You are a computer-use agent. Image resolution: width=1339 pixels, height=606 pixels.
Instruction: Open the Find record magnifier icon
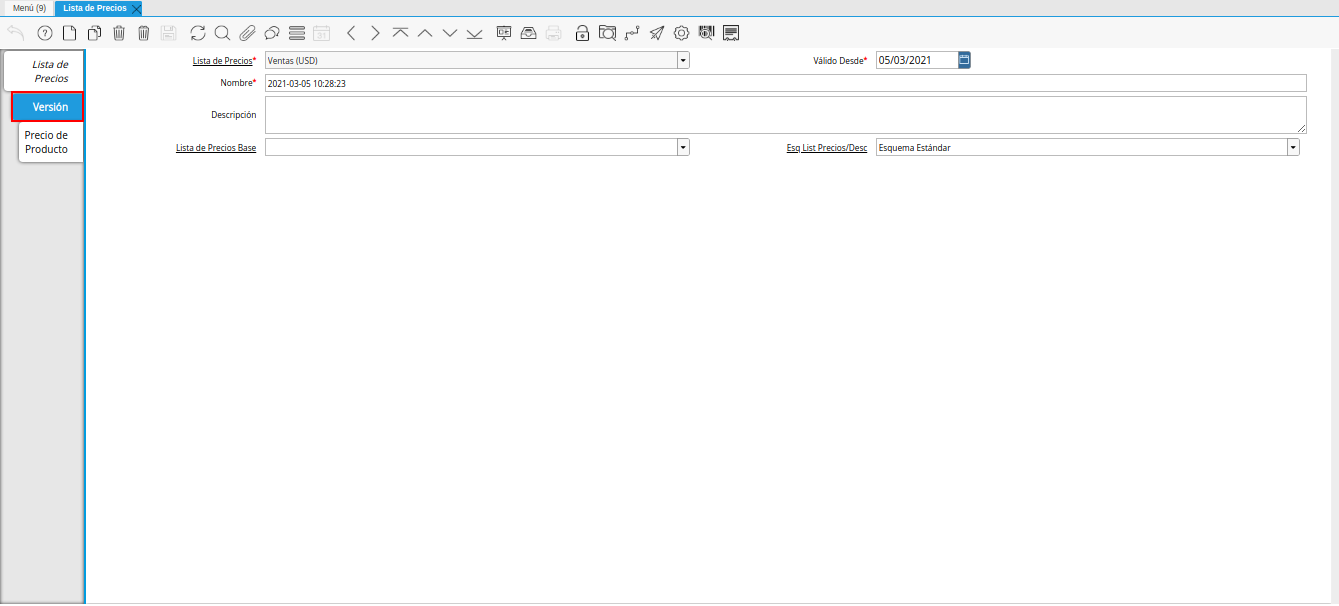222,33
